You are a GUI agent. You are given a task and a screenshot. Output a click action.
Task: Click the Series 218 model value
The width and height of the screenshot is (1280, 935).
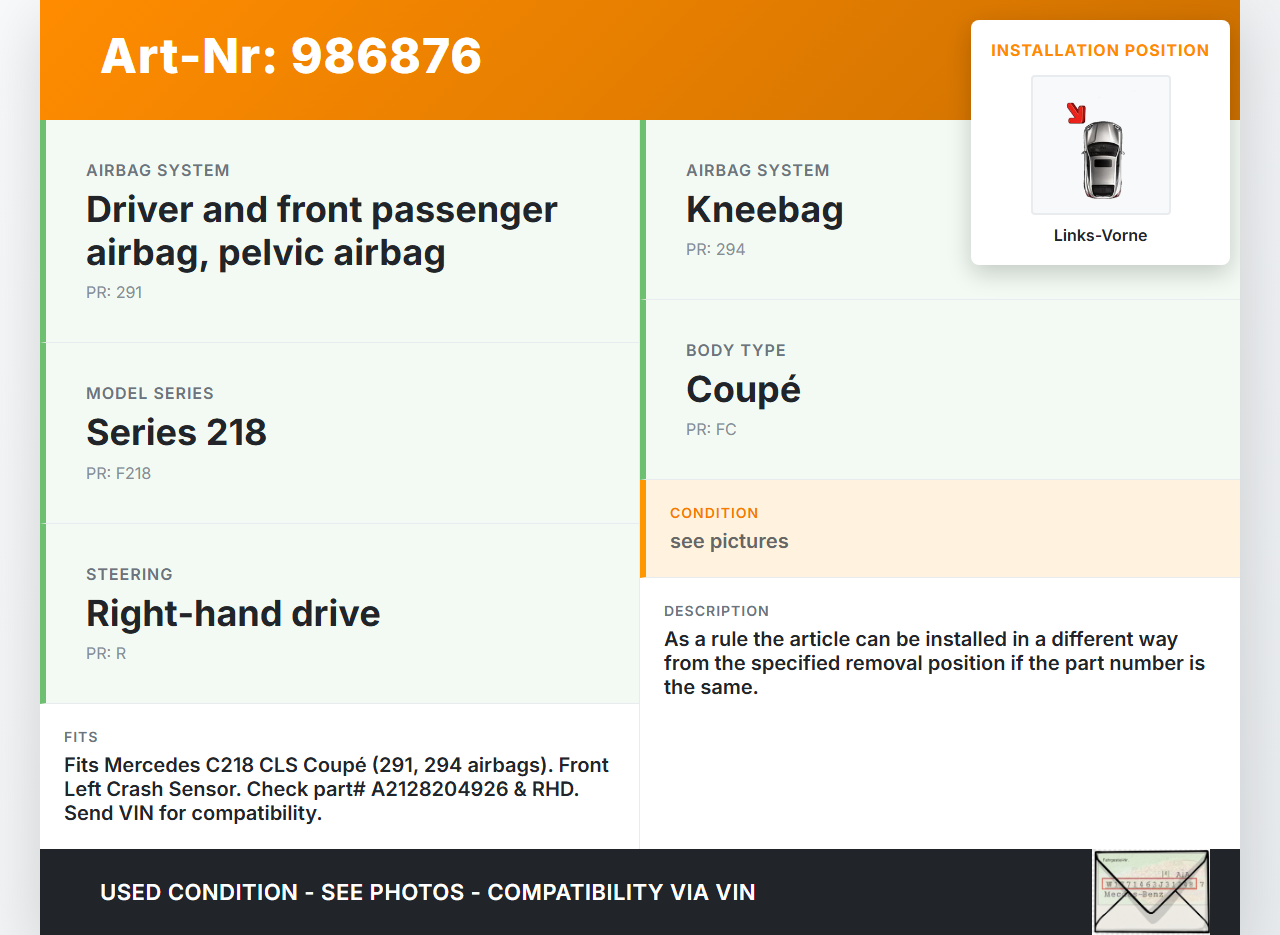(176, 432)
